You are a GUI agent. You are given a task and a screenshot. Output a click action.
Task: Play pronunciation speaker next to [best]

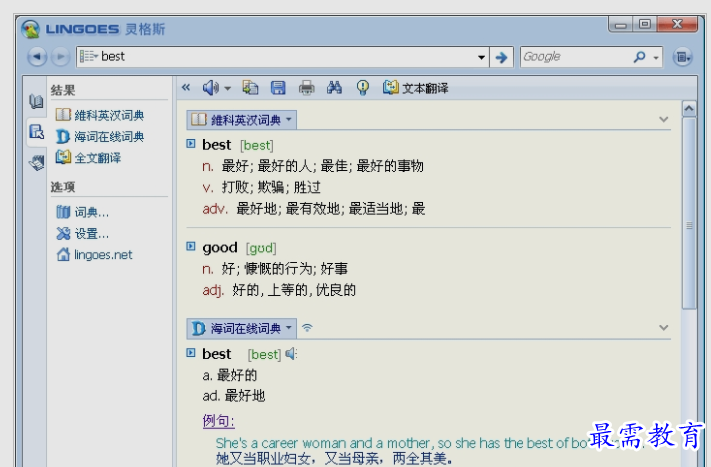(291, 353)
